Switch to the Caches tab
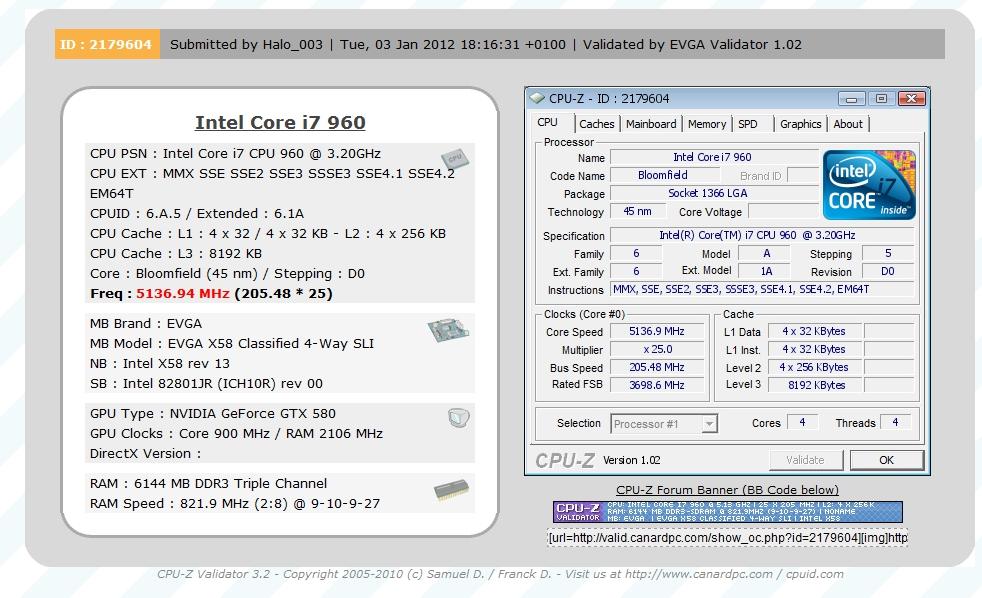 (x=596, y=124)
